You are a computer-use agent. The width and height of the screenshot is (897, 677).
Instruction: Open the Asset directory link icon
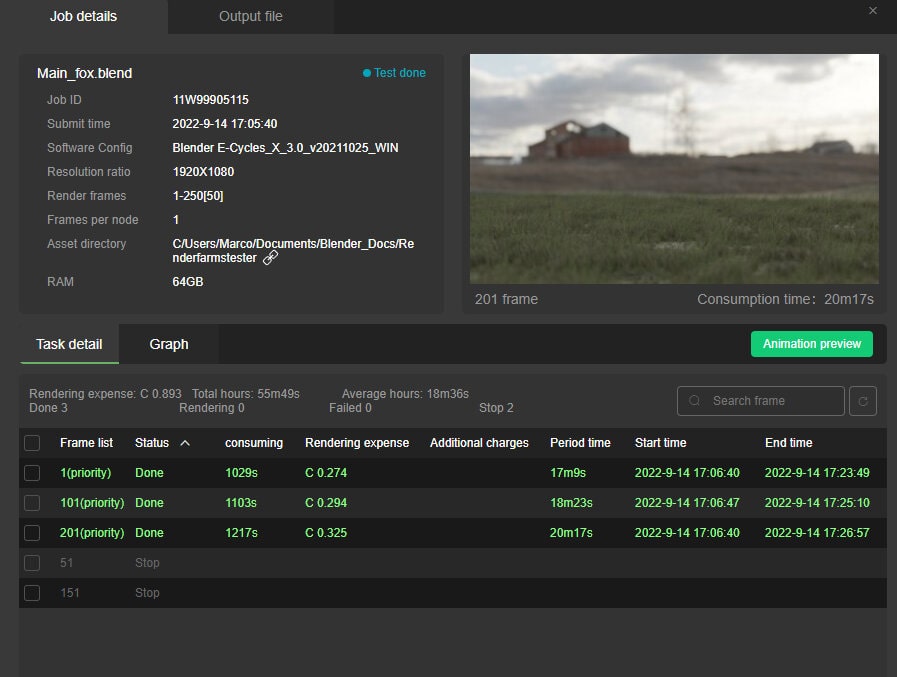270,257
